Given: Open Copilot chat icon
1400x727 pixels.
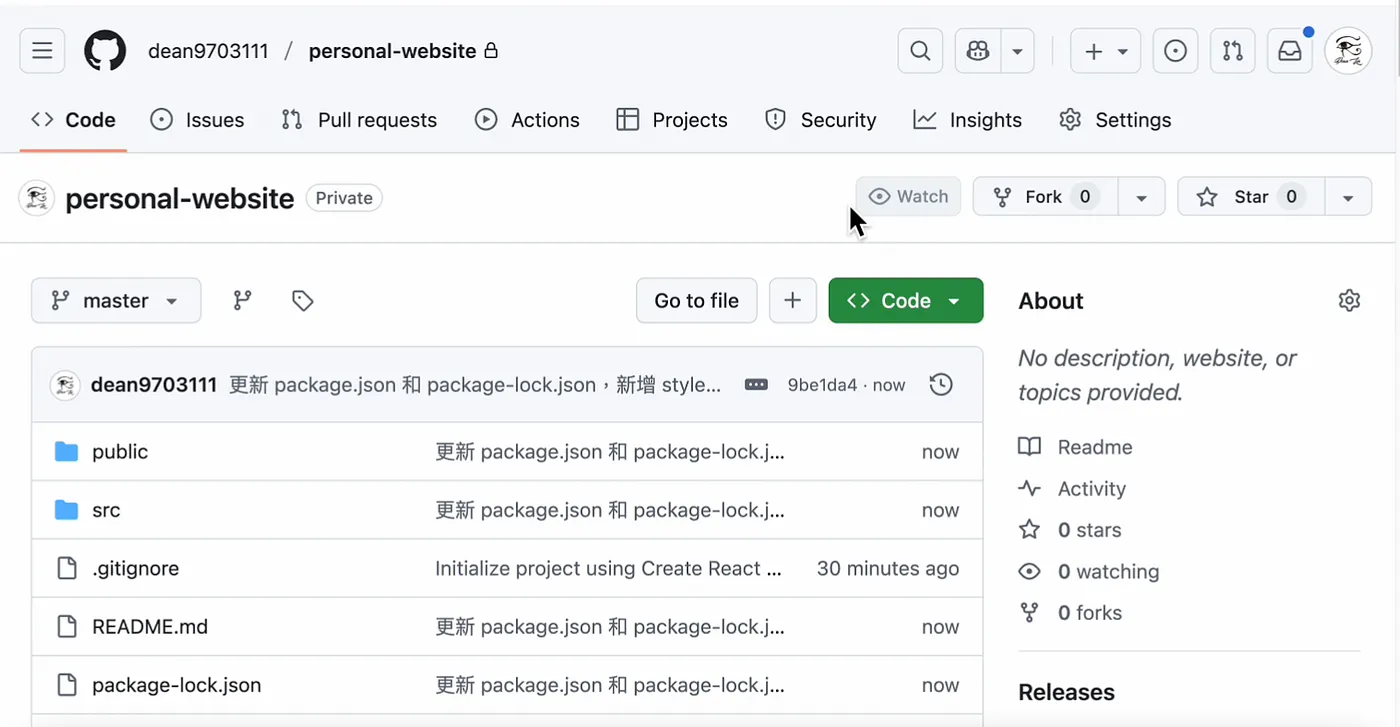Looking at the screenshot, I should click(978, 51).
